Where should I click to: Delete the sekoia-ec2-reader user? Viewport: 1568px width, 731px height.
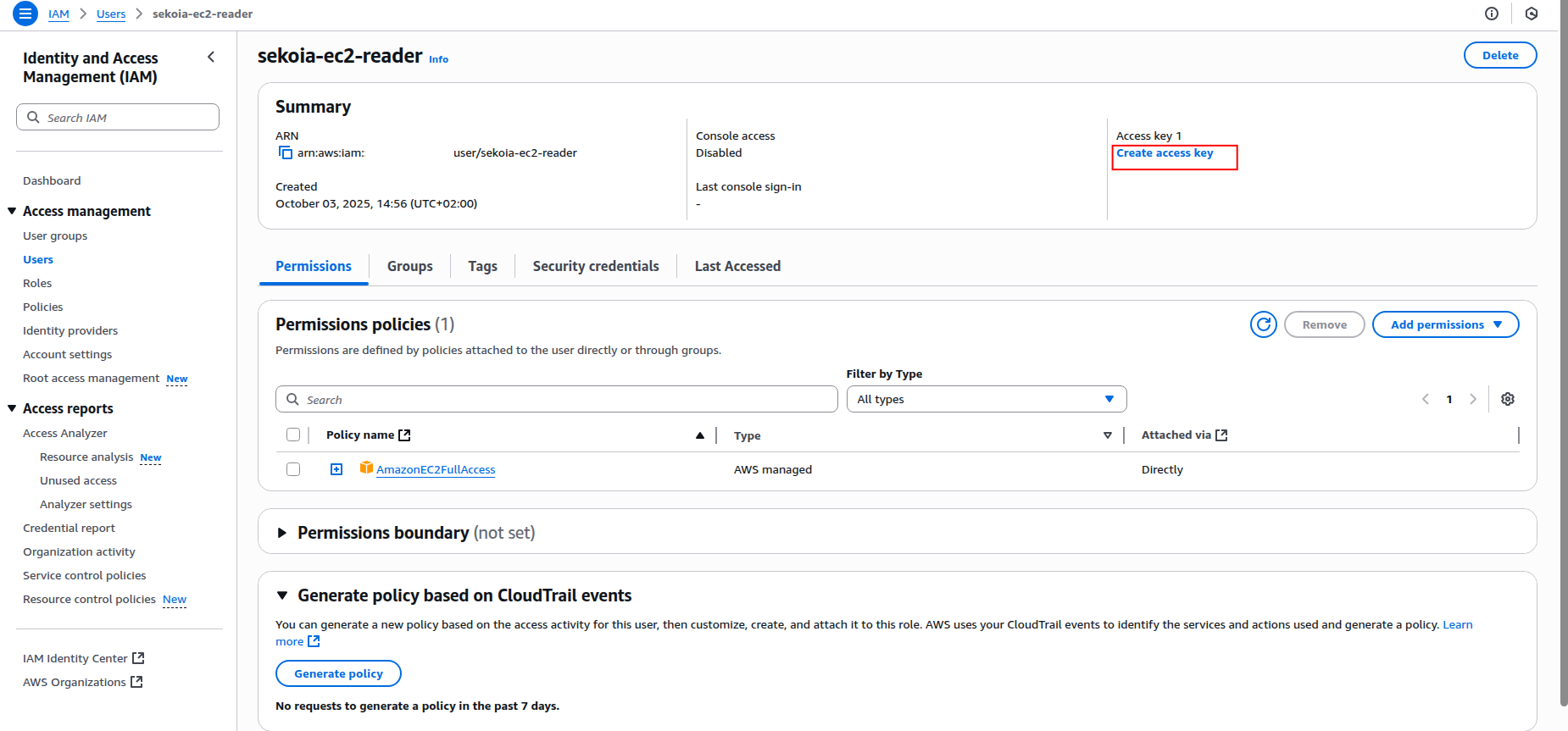pyautogui.click(x=1499, y=55)
